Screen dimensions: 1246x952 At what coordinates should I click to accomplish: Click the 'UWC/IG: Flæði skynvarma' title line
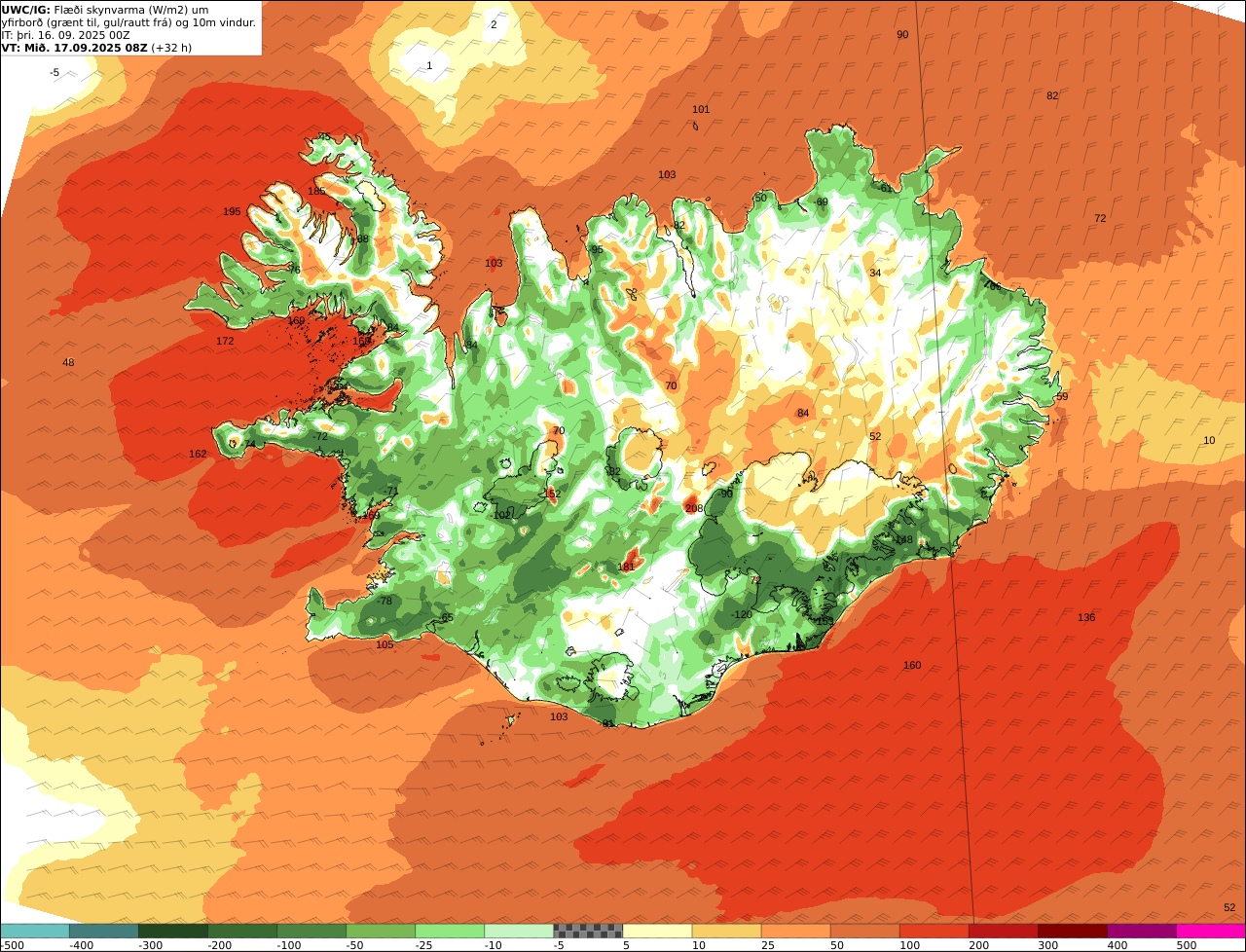pos(117,10)
